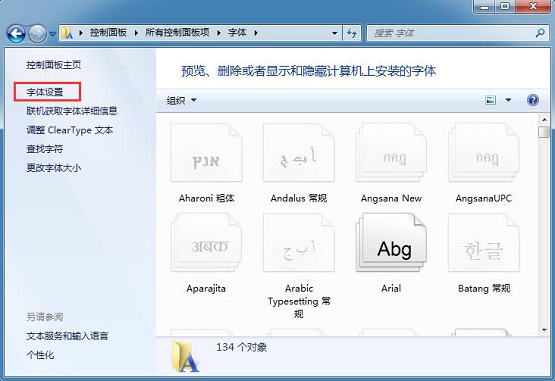Expand arrow after 所有控制面板项 breadcrumb
Viewport: 555px width, 381px height.
pyautogui.click(x=219, y=33)
